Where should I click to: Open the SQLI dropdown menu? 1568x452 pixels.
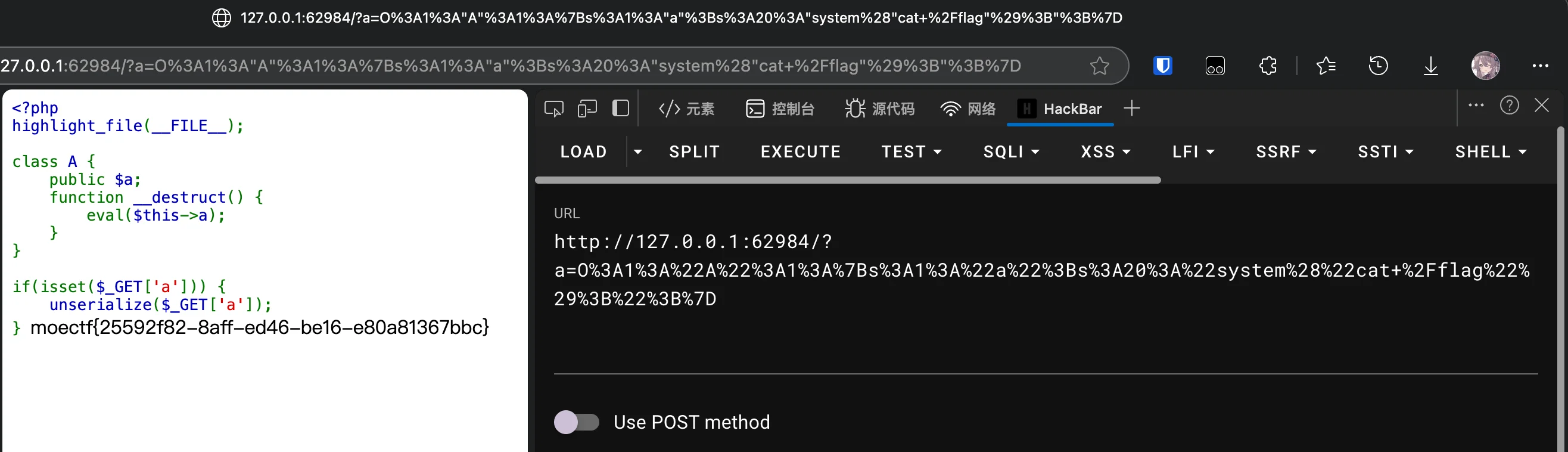tap(1010, 152)
